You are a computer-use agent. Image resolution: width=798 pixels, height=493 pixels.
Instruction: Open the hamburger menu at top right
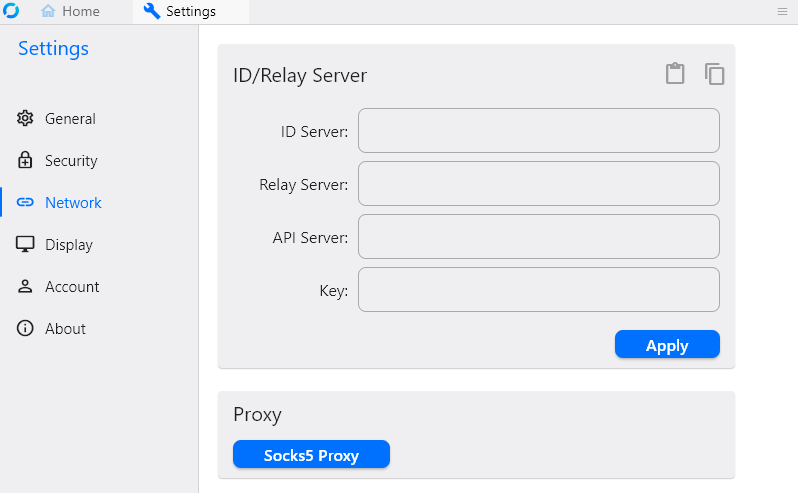tap(782, 12)
